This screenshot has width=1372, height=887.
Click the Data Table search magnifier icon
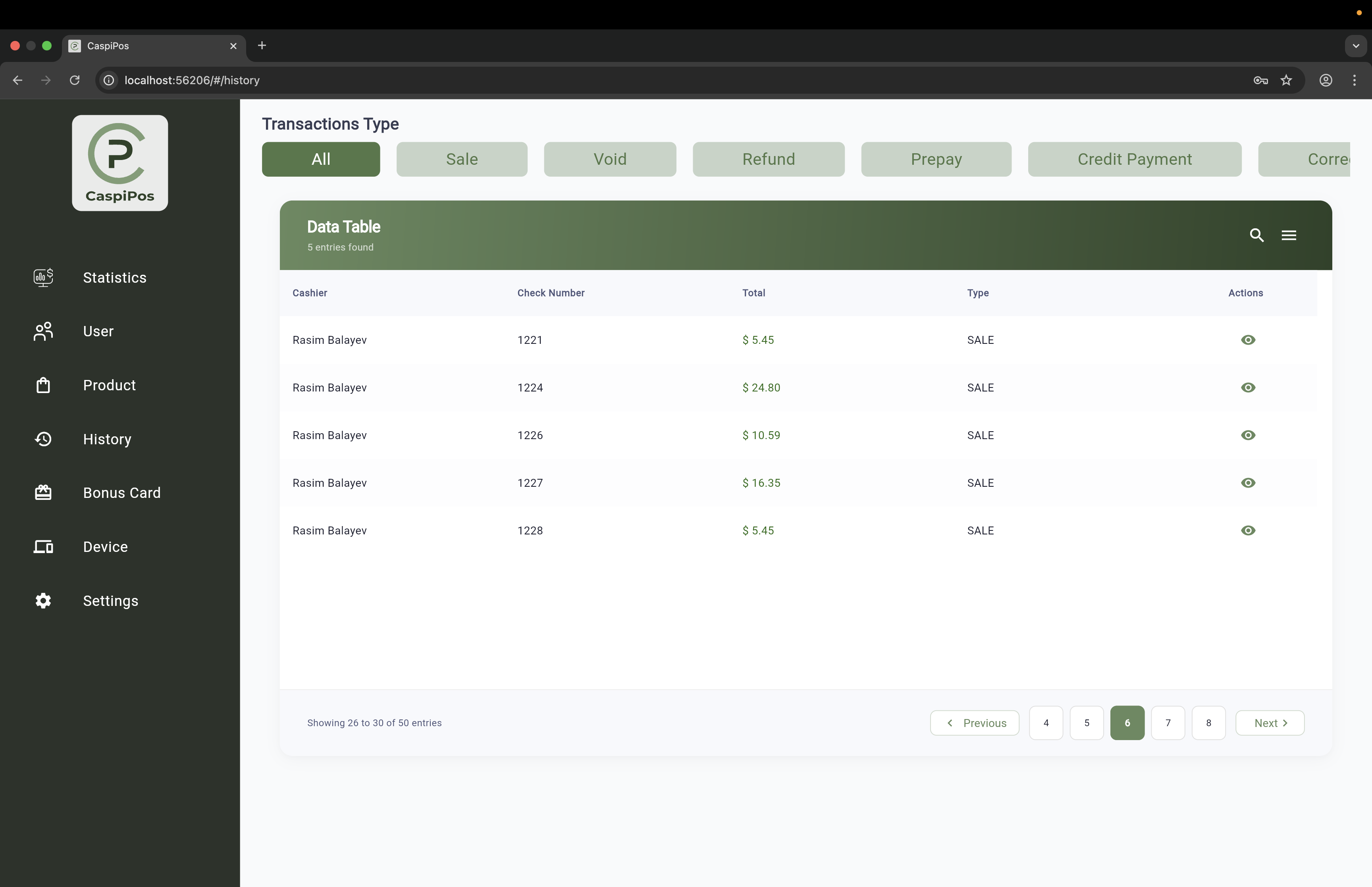coord(1256,235)
